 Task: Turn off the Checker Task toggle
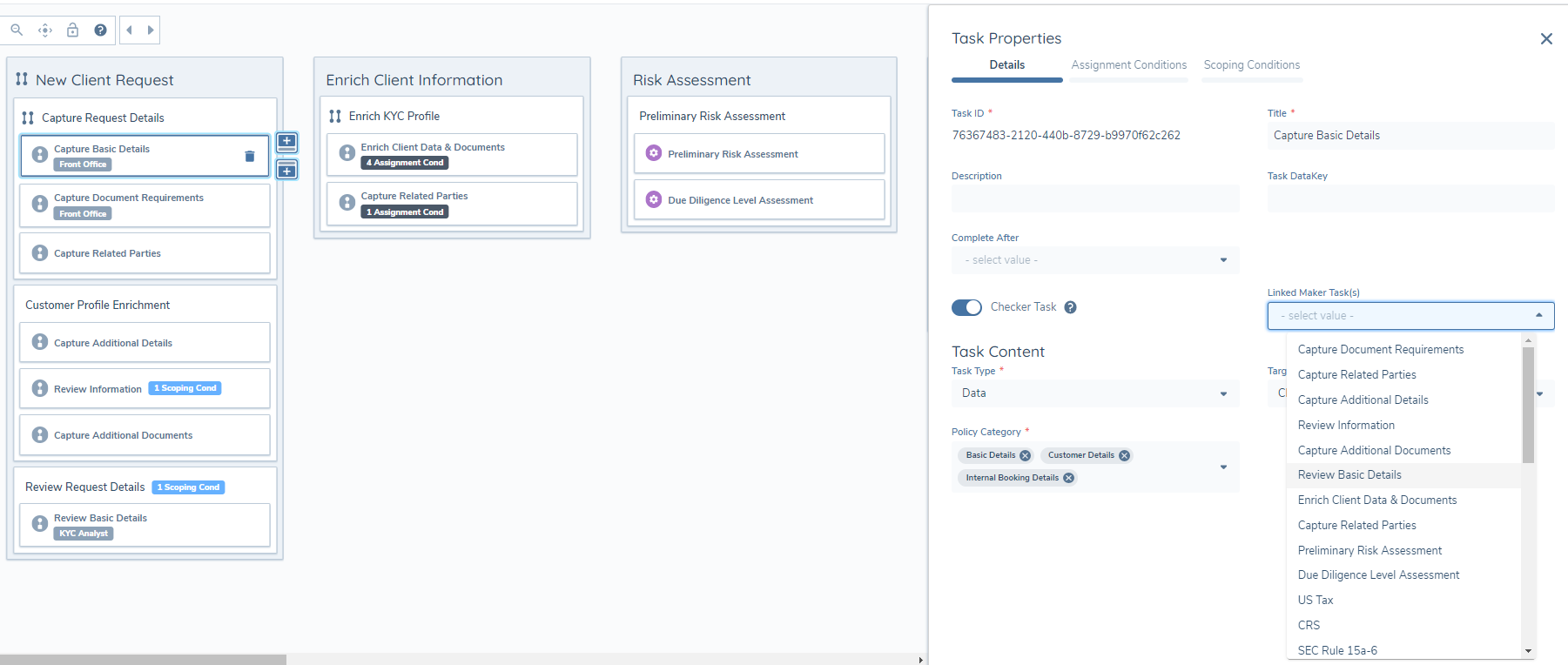(x=966, y=307)
